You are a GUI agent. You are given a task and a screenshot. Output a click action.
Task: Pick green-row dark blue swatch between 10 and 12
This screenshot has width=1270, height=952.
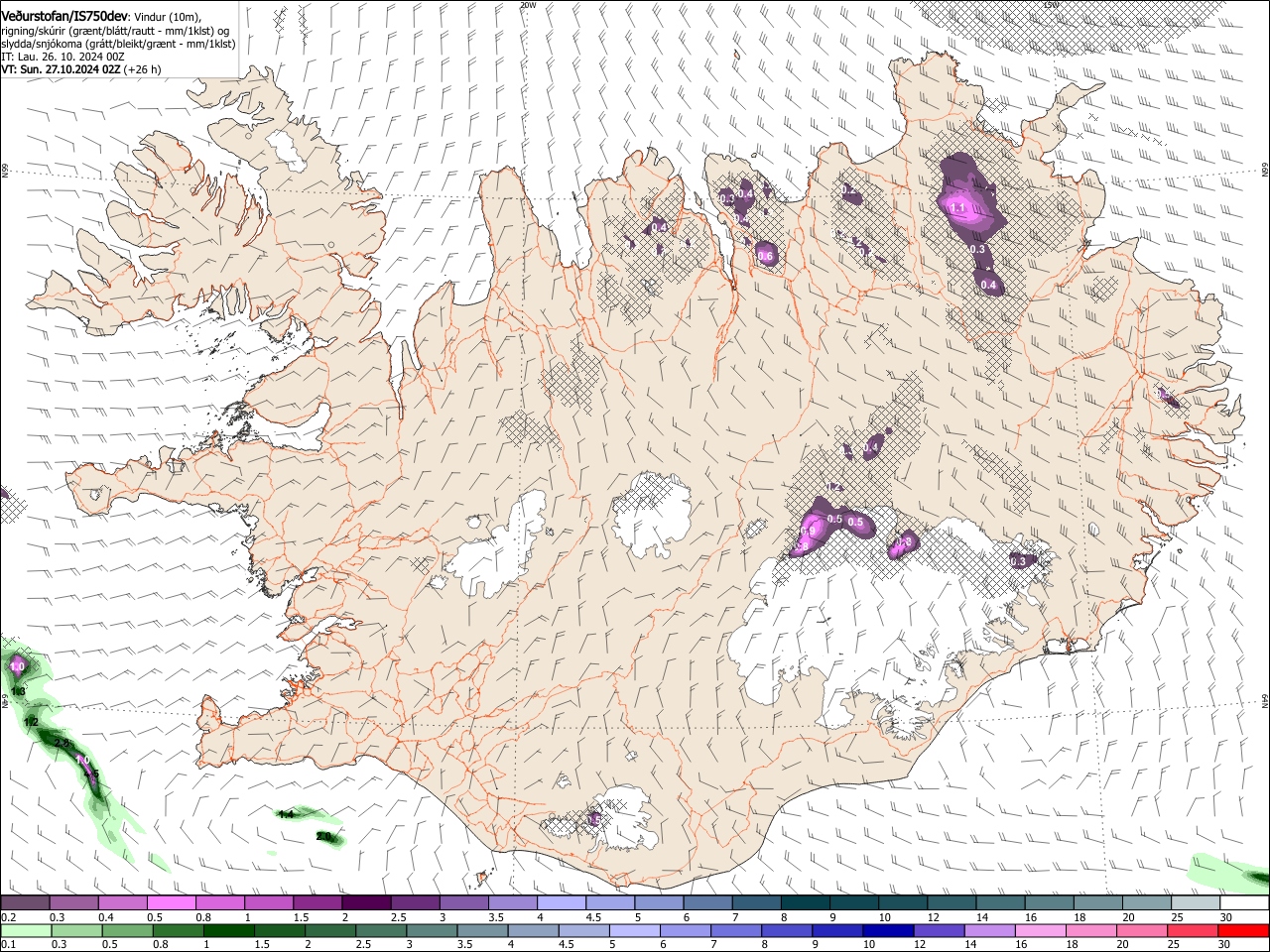[x=888, y=930]
